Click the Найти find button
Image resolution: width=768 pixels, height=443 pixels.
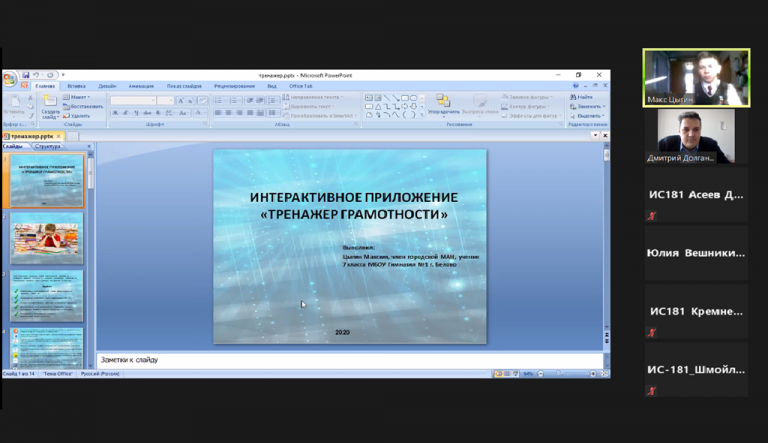[x=581, y=97]
